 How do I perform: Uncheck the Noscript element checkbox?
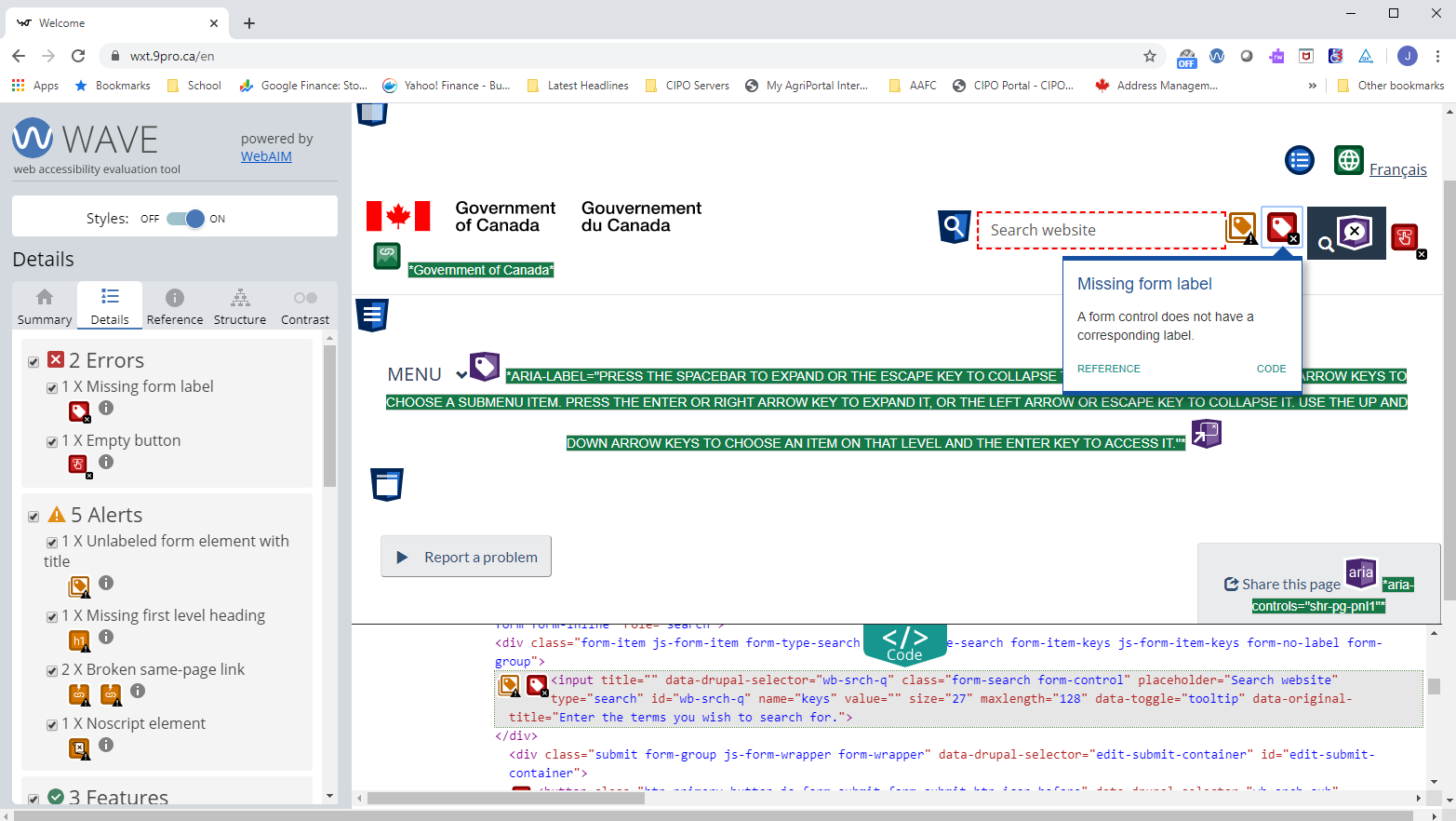[52, 725]
